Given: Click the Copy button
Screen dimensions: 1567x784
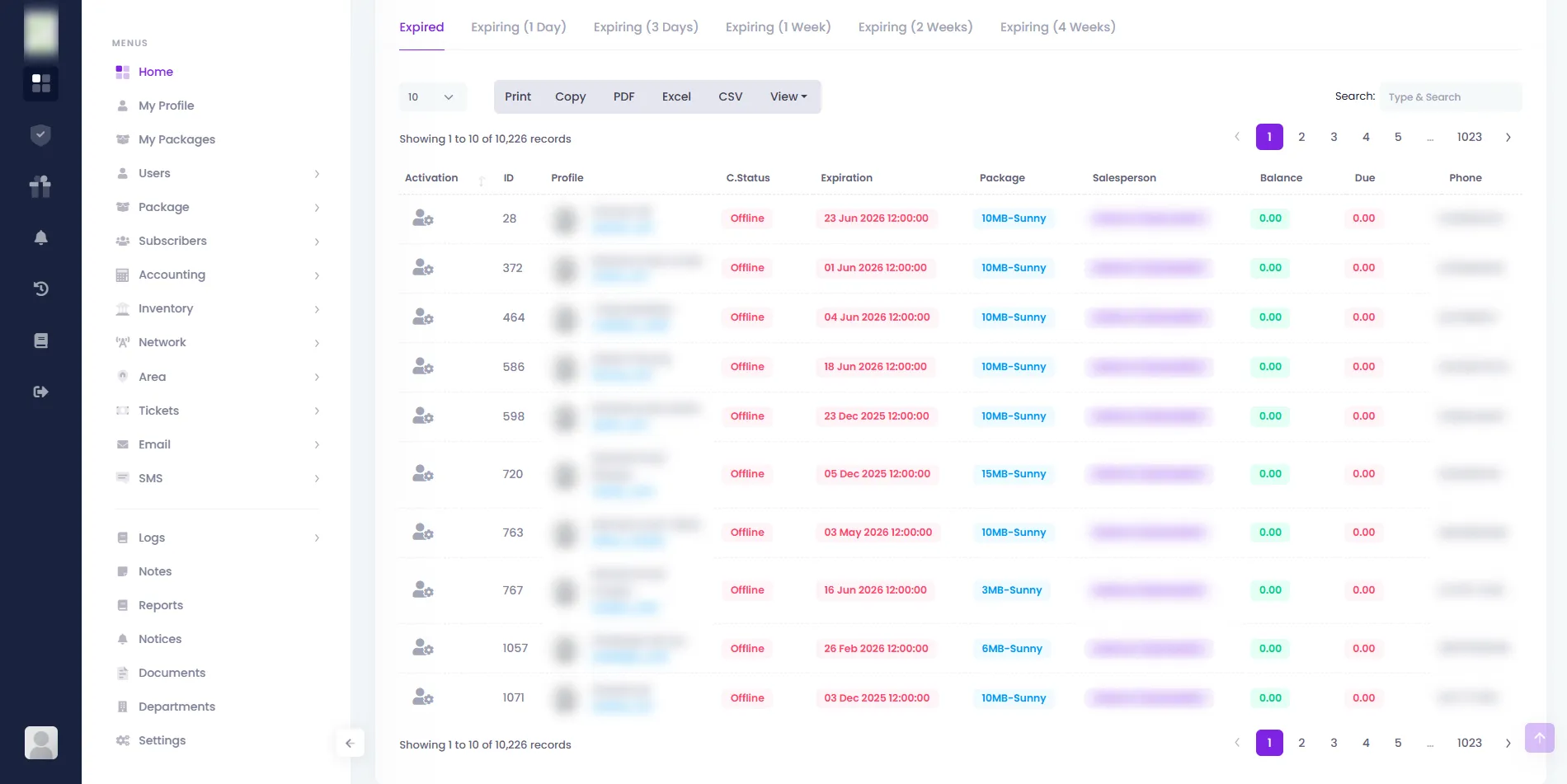Looking at the screenshot, I should (x=571, y=96).
